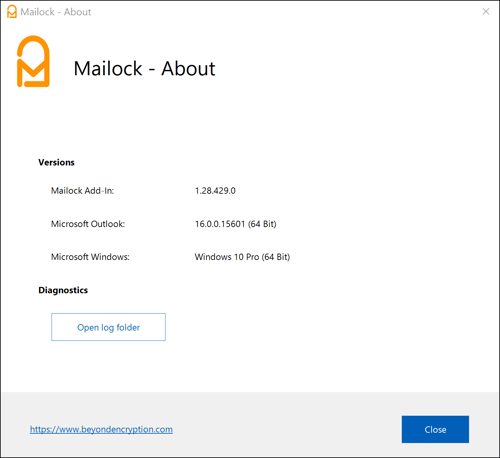Click the blue Close button

point(435,429)
